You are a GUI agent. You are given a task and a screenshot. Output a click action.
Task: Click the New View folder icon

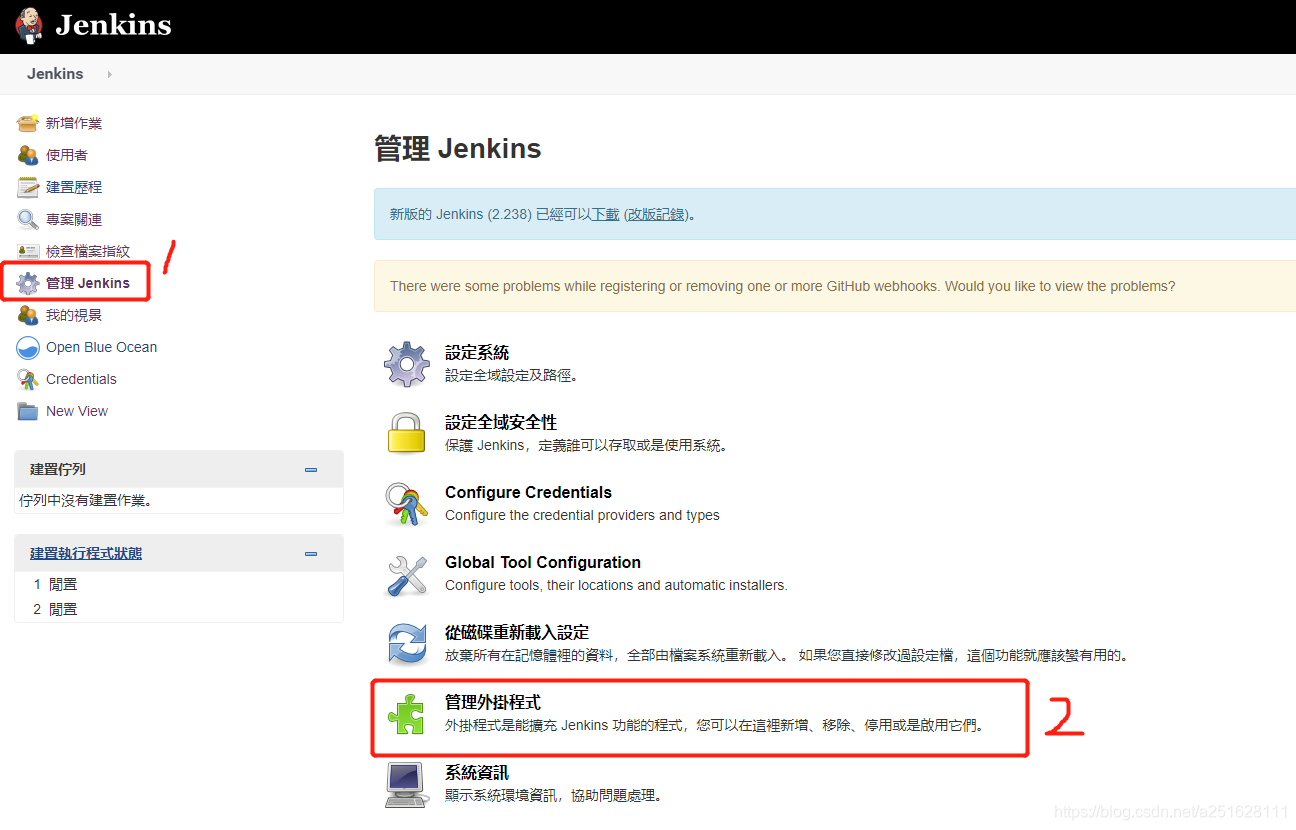[28, 411]
